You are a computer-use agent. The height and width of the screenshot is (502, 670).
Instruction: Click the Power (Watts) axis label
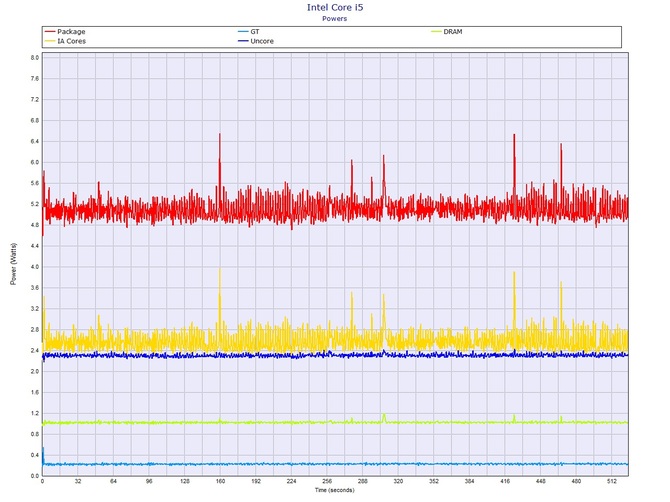(13, 264)
